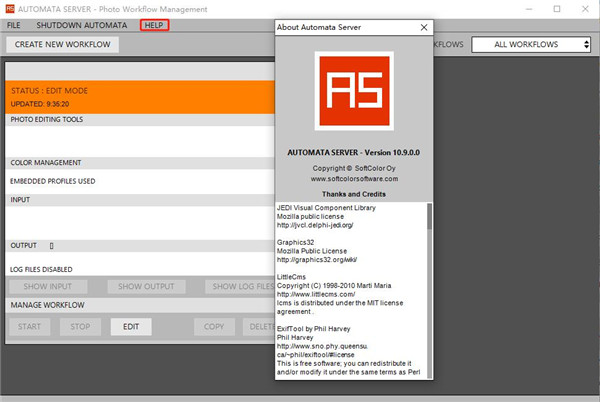Screen dimensions: 600x402
Task: Click the www.softcolorsoftware.com website link
Action: pyautogui.click(x=354, y=180)
